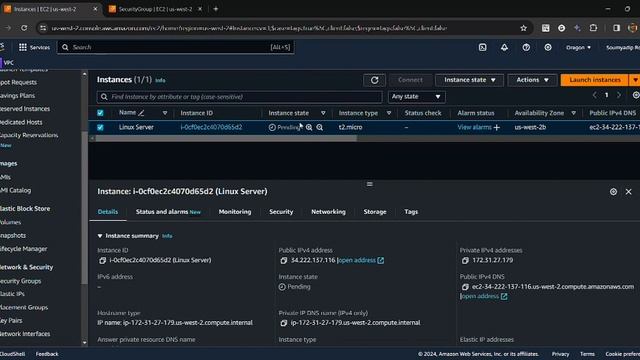Image resolution: width=640 pixels, height=360 pixels.
Task: Collapse the Instance summary section
Action: point(100,236)
